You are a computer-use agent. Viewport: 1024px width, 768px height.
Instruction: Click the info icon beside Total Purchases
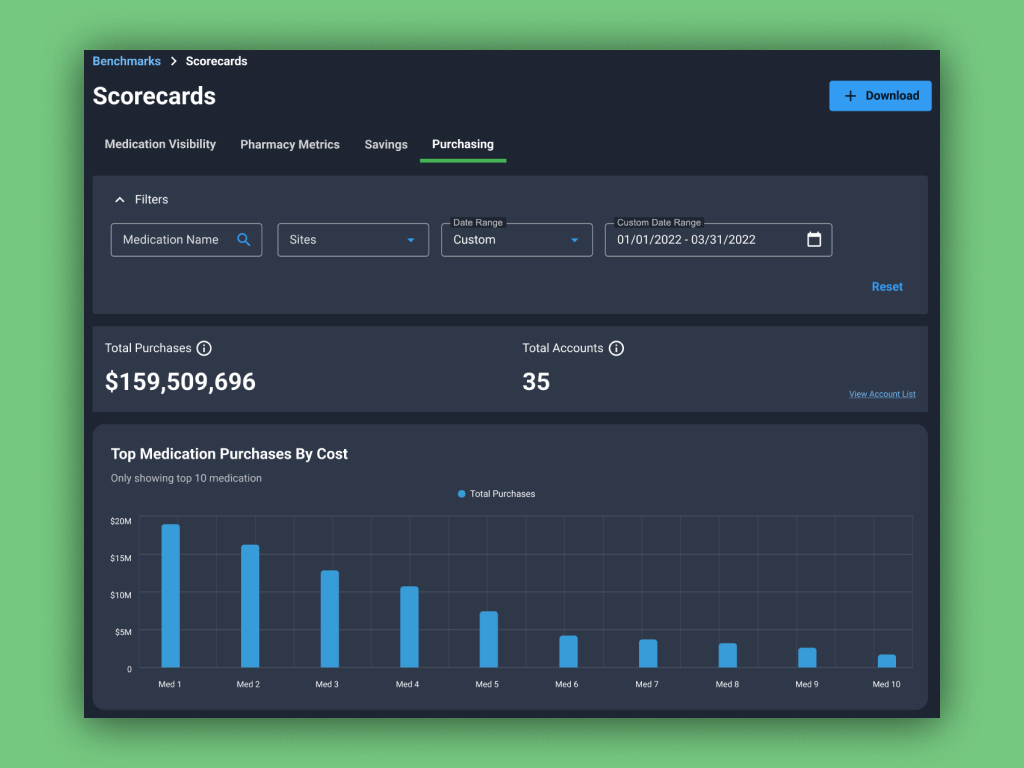coord(204,348)
